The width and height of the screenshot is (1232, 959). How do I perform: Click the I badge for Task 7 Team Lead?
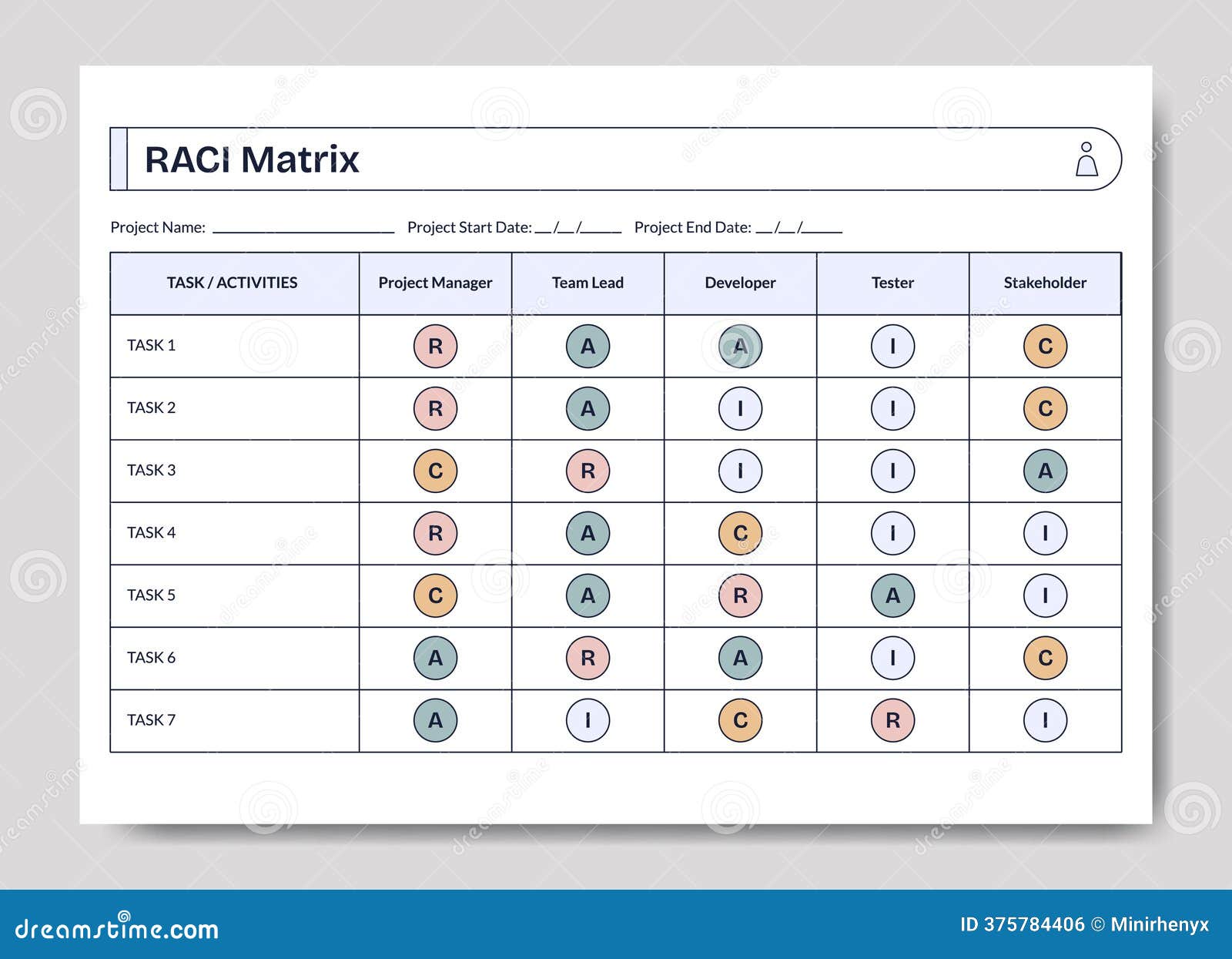coord(588,721)
